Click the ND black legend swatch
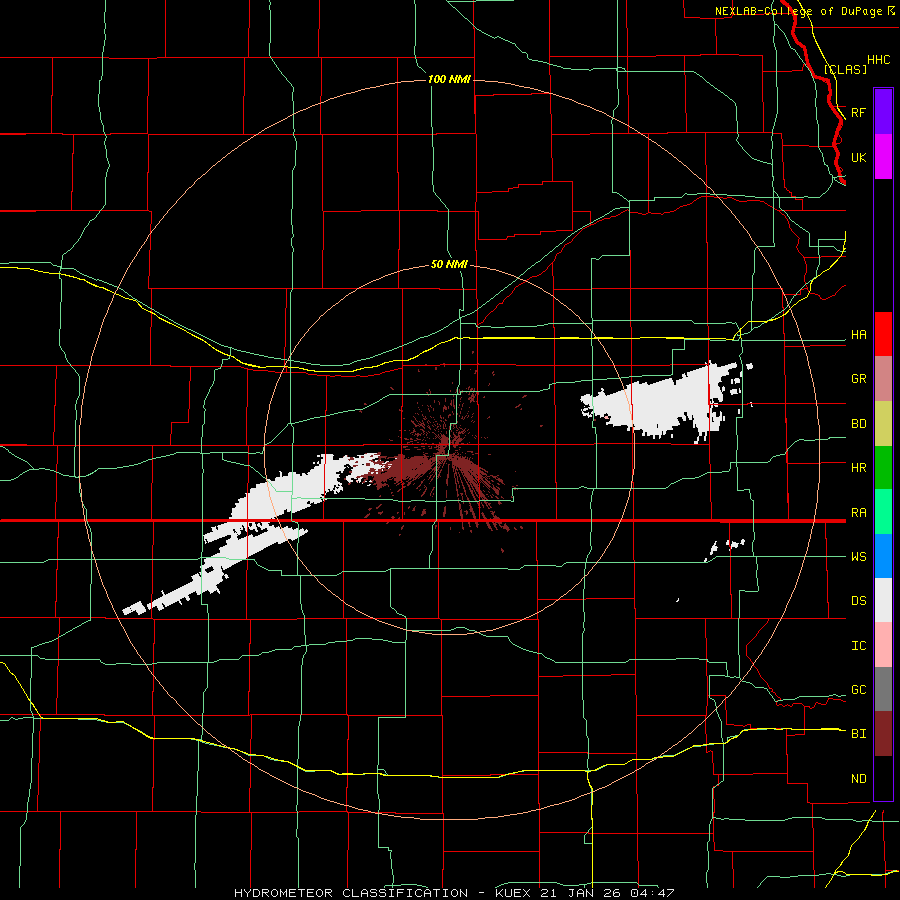The height and width of the screenshot is (900, 900). click(883, 778)
